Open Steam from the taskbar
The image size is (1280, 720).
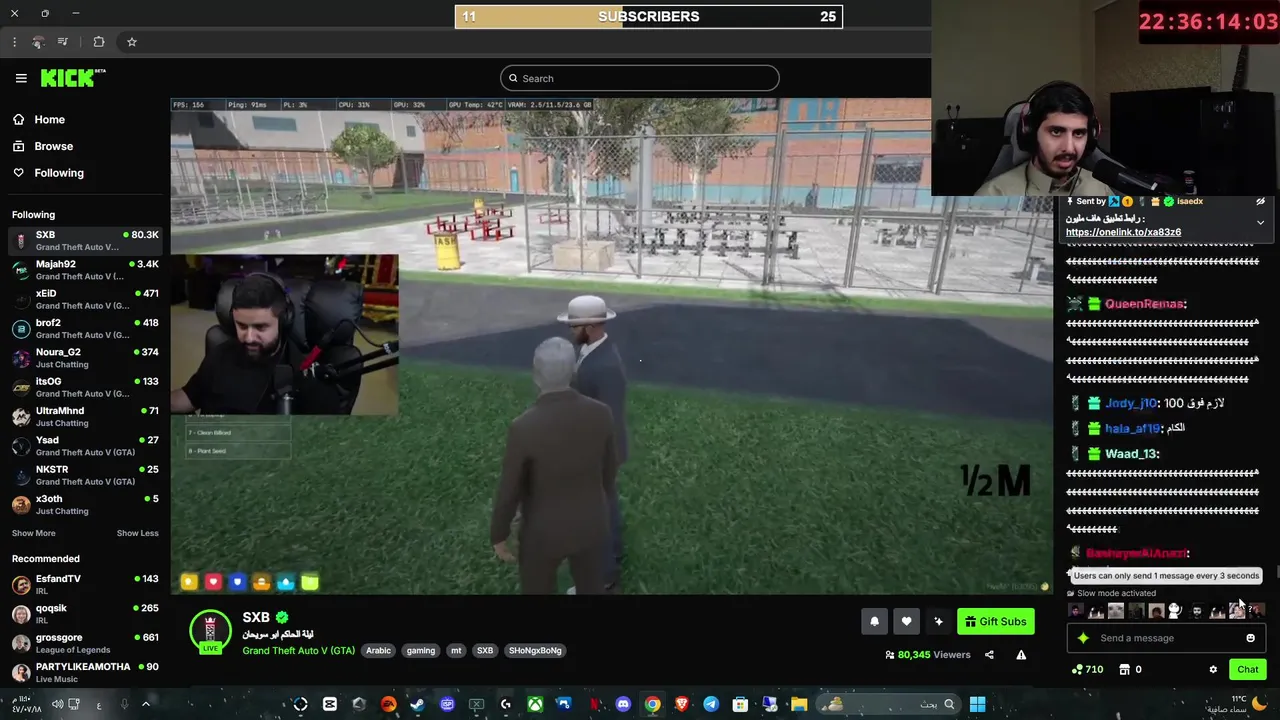tap(417, 704)
